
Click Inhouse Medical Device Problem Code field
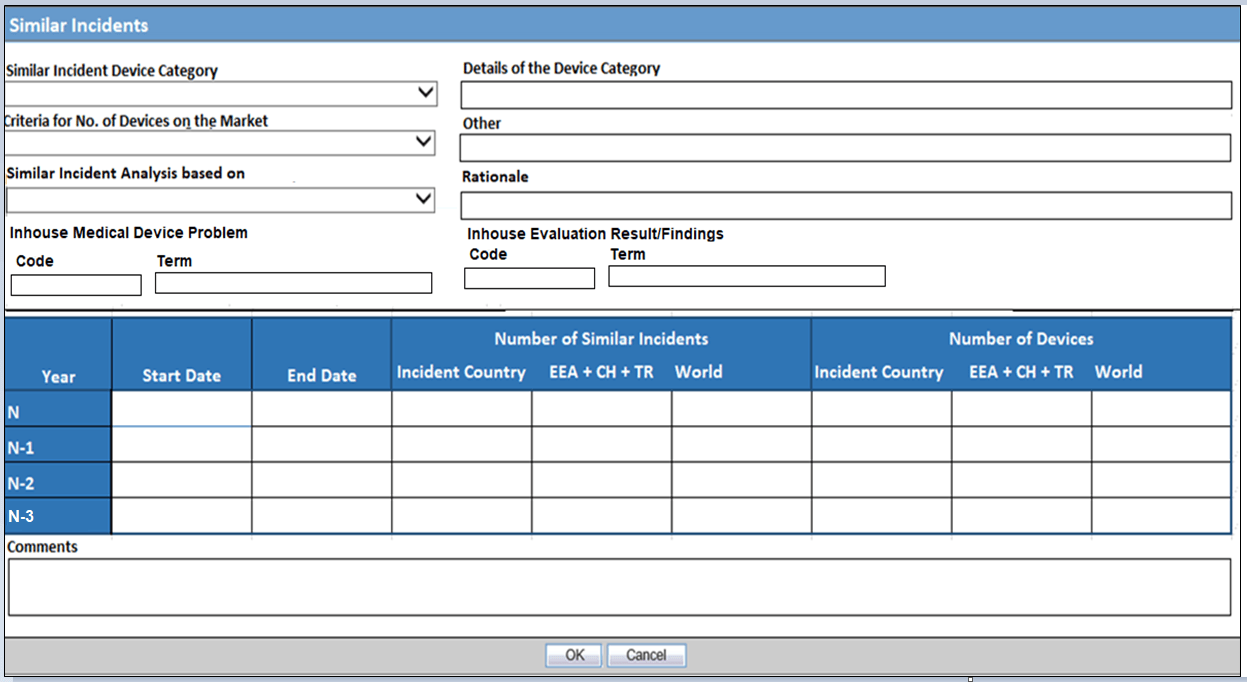pyautogui.click(x=76, y=285)
